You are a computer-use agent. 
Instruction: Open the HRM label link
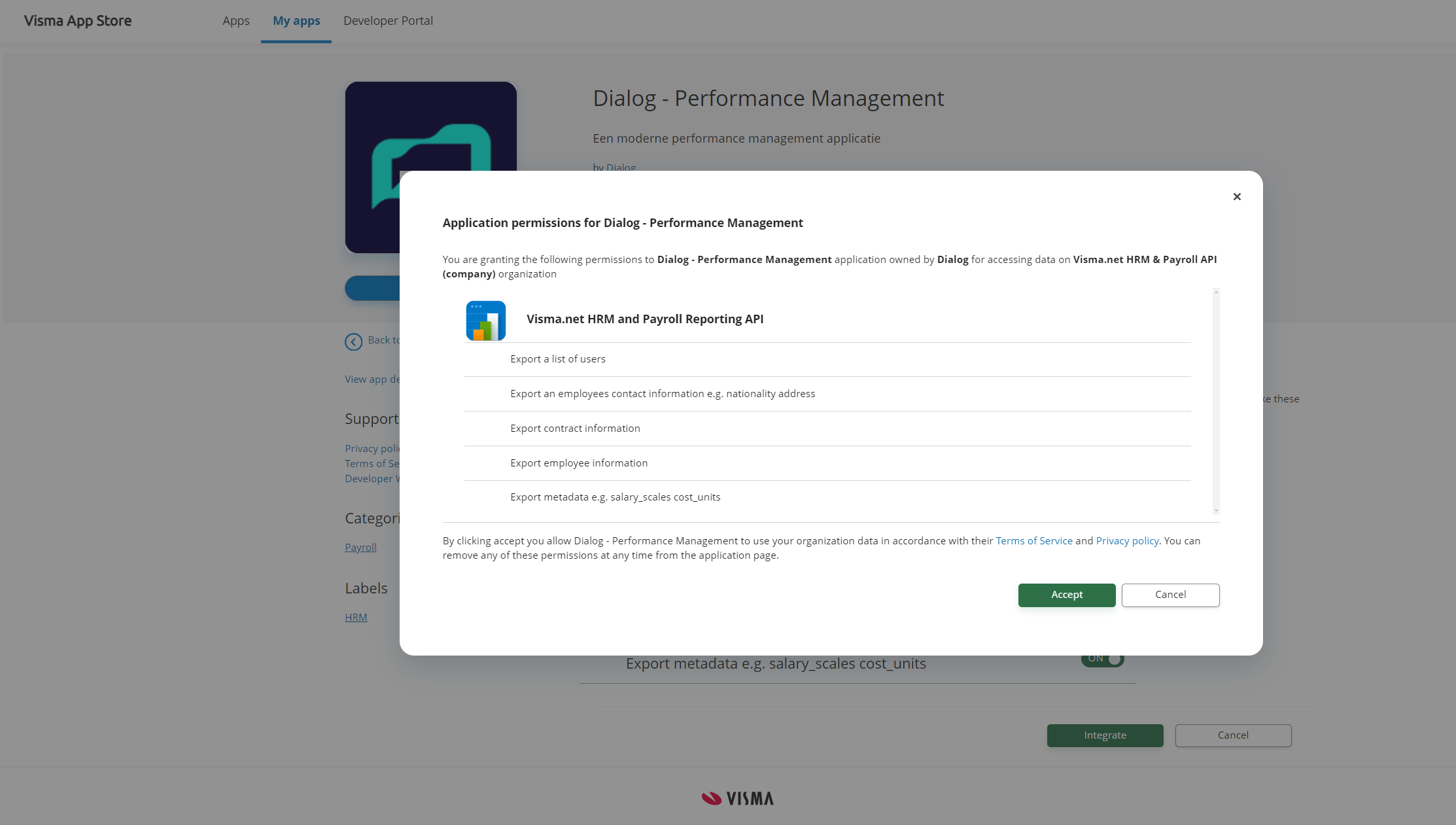pyautogui.click(x=356, y=618)
